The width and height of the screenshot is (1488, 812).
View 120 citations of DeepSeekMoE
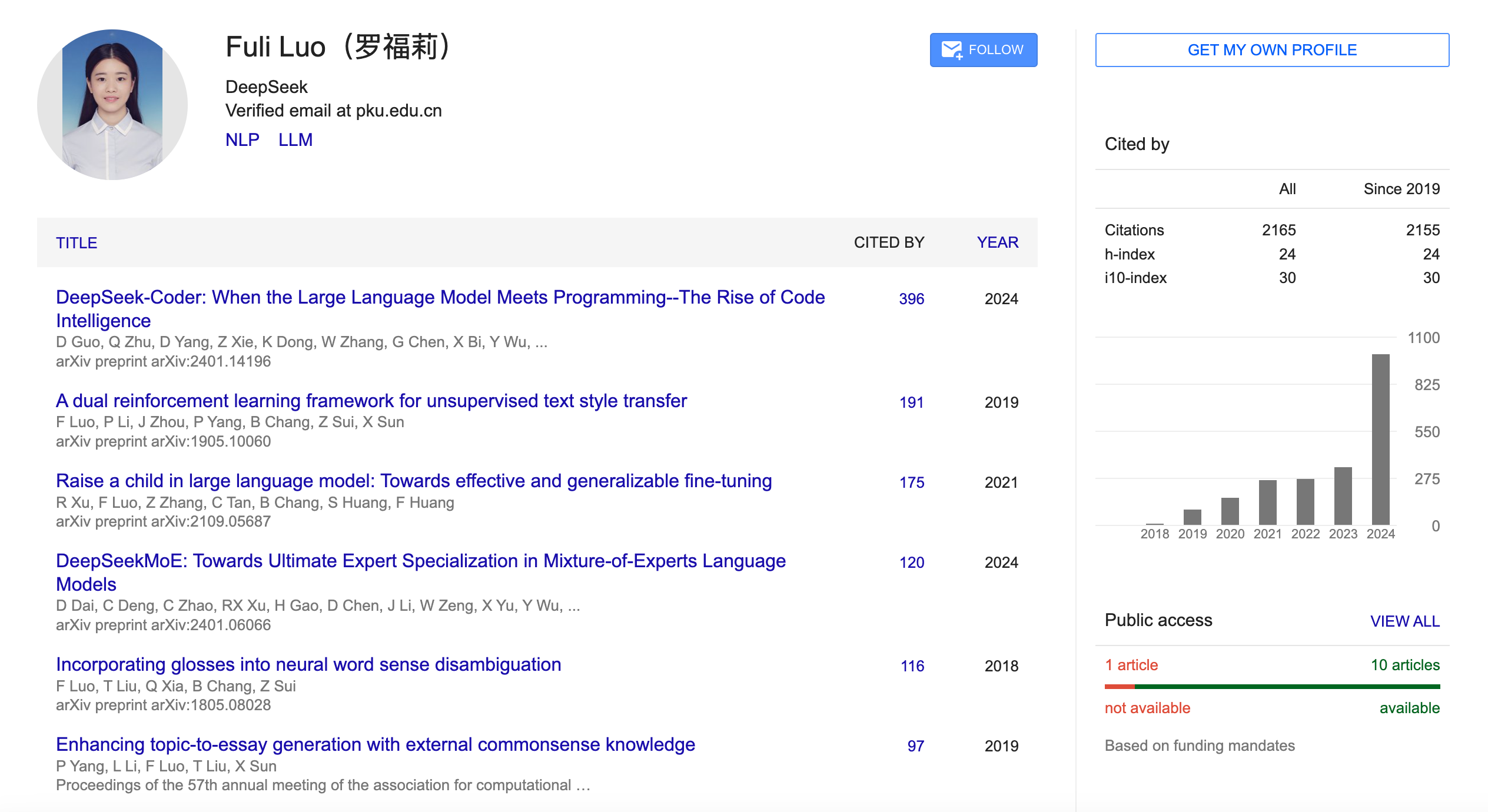(912, 563)
